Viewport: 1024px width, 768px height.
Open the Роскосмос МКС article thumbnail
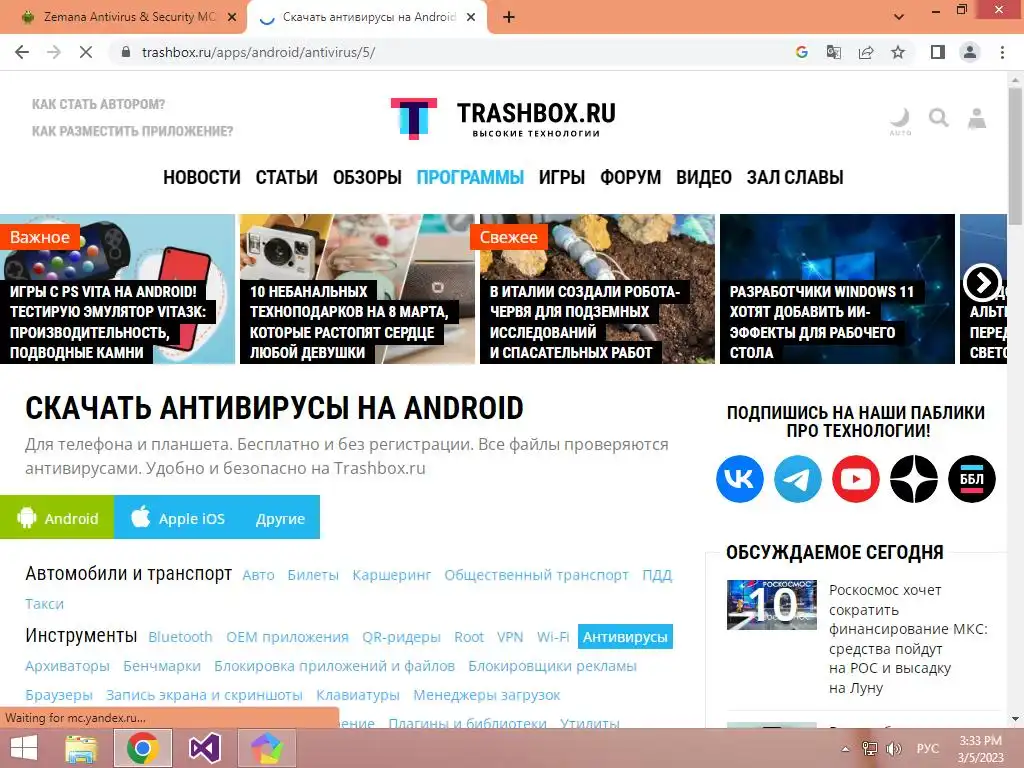click(x=771, y=605)
